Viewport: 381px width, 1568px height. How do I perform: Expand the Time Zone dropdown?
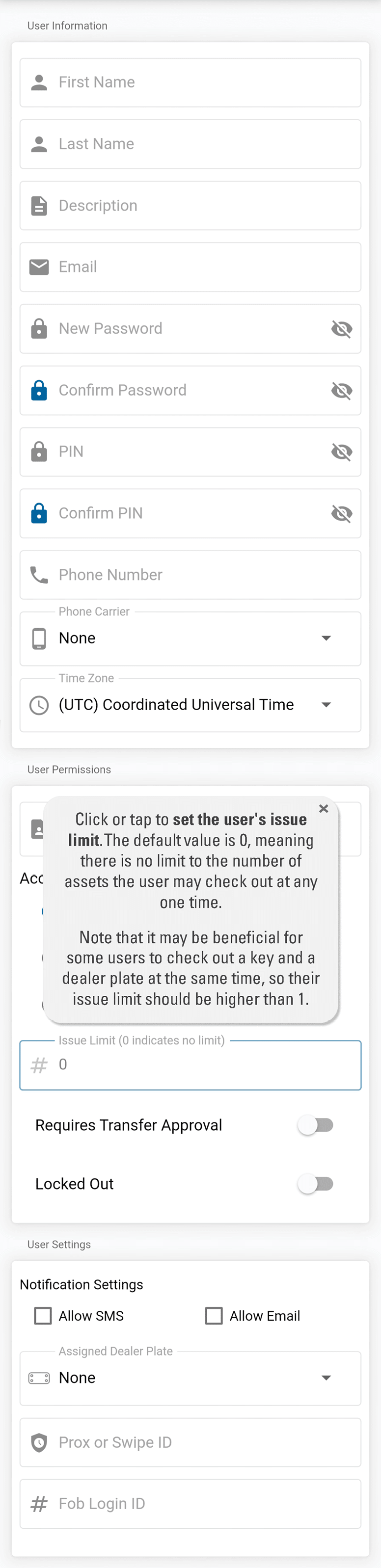pyautogui.click(x=190, y=705)
